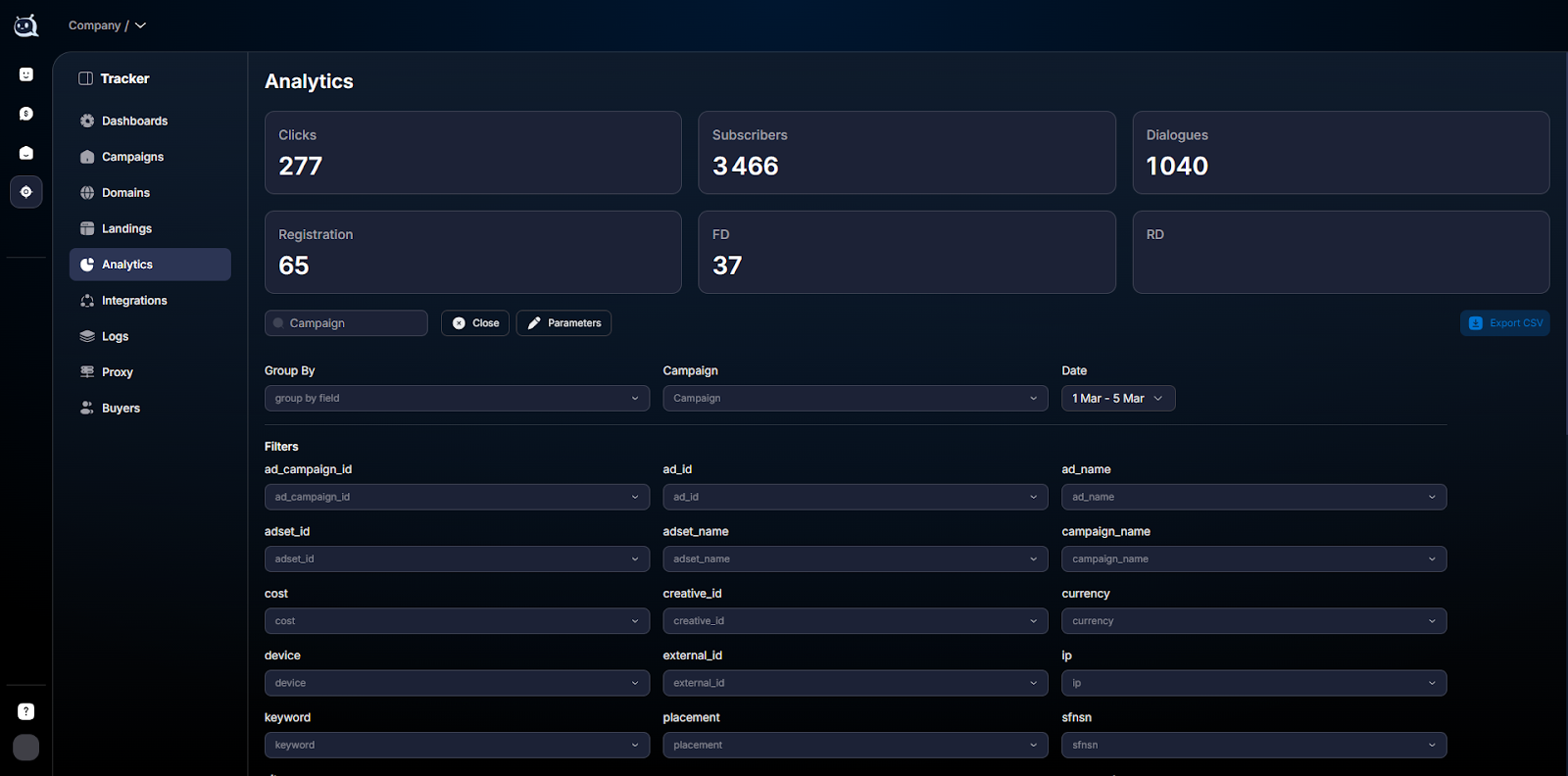
Task: Open the Group By field dropdown
Action: tap(457, 399)
